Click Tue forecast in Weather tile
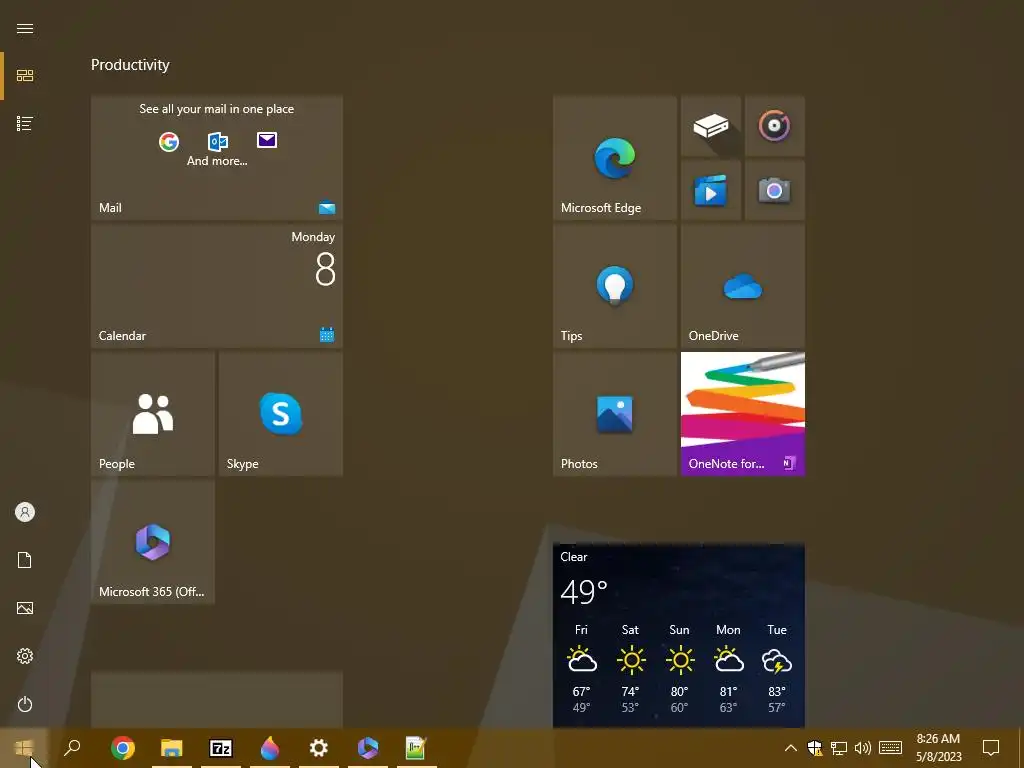This screenshot has width=1024, height=768. tap(776, 668)
